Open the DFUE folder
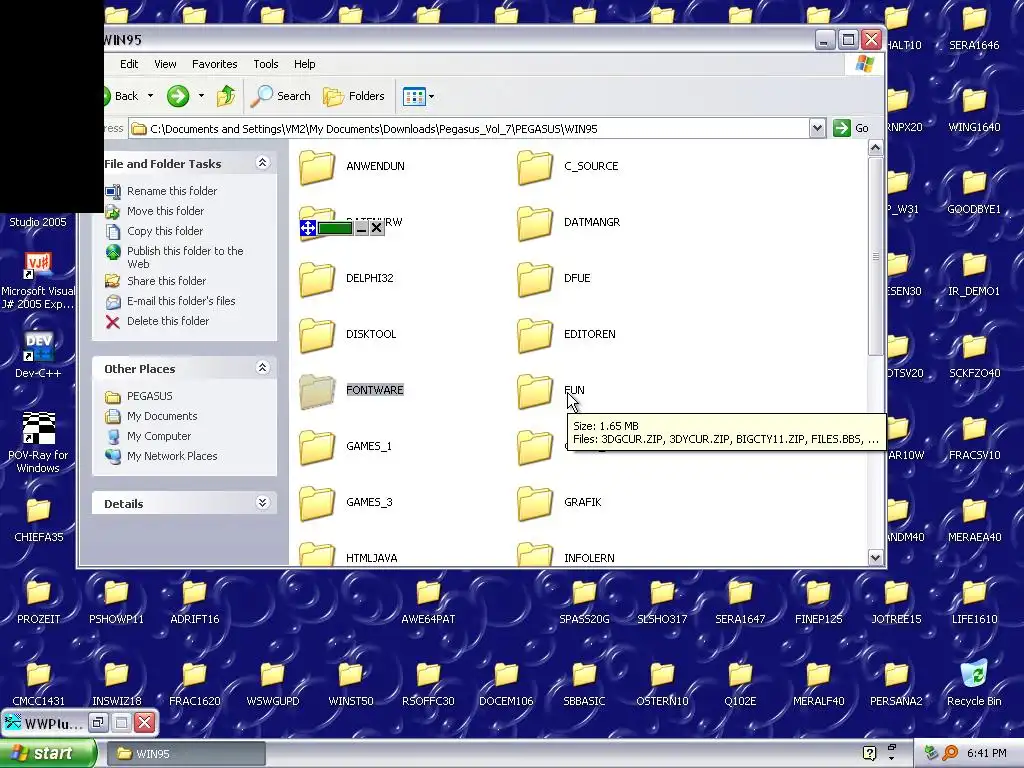Screen dimensions: 1024x768 554,279
